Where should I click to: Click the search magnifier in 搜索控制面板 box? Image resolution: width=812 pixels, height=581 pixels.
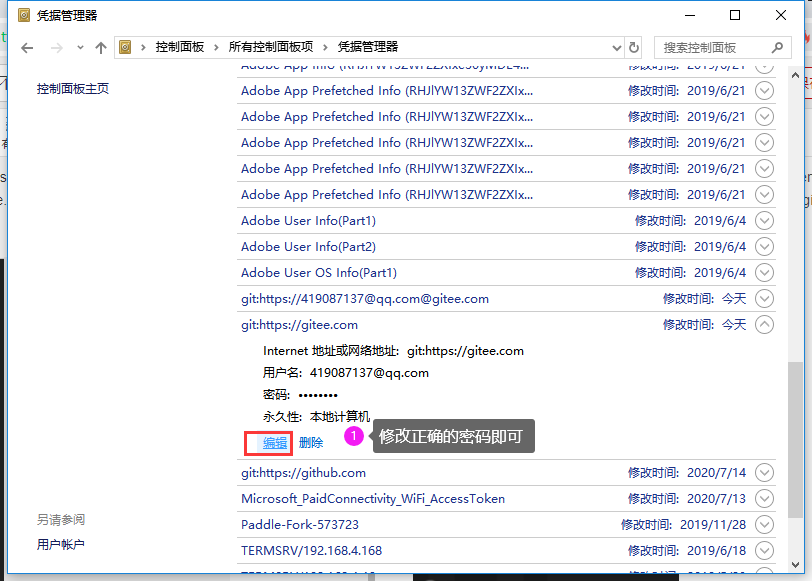tap(775, 47)
